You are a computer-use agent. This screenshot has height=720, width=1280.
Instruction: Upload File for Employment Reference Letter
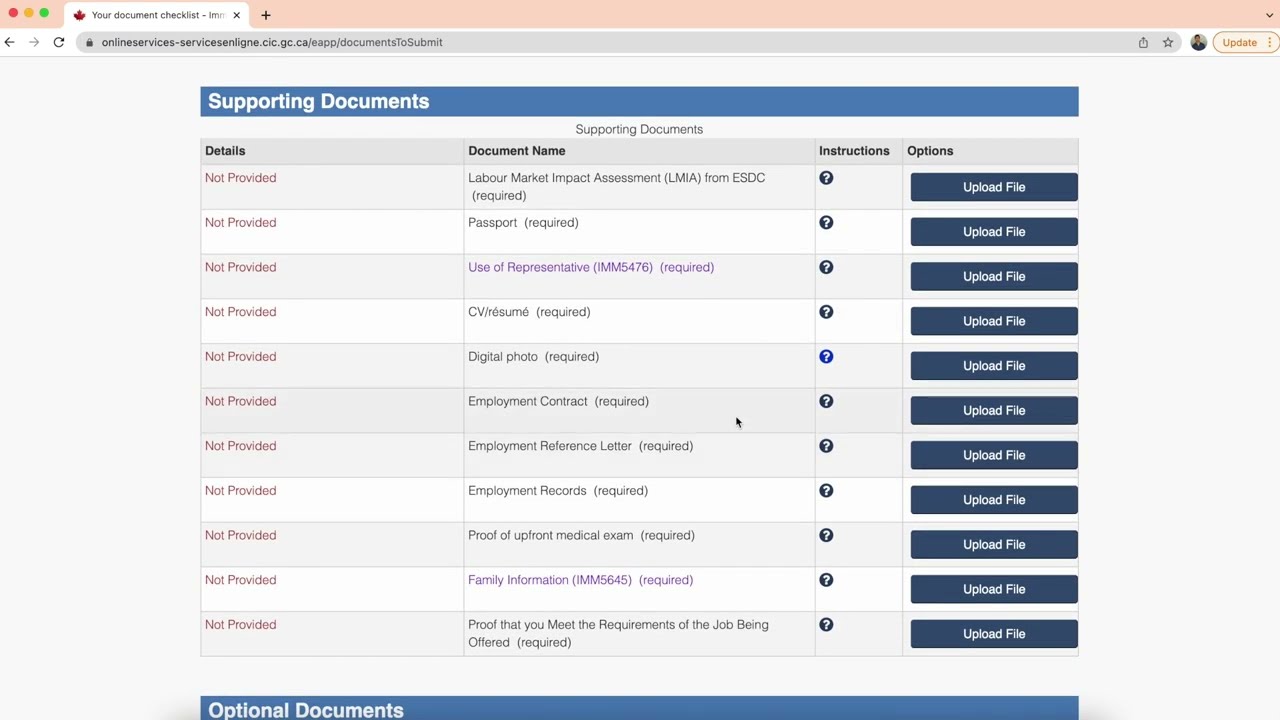click(994, 455)
